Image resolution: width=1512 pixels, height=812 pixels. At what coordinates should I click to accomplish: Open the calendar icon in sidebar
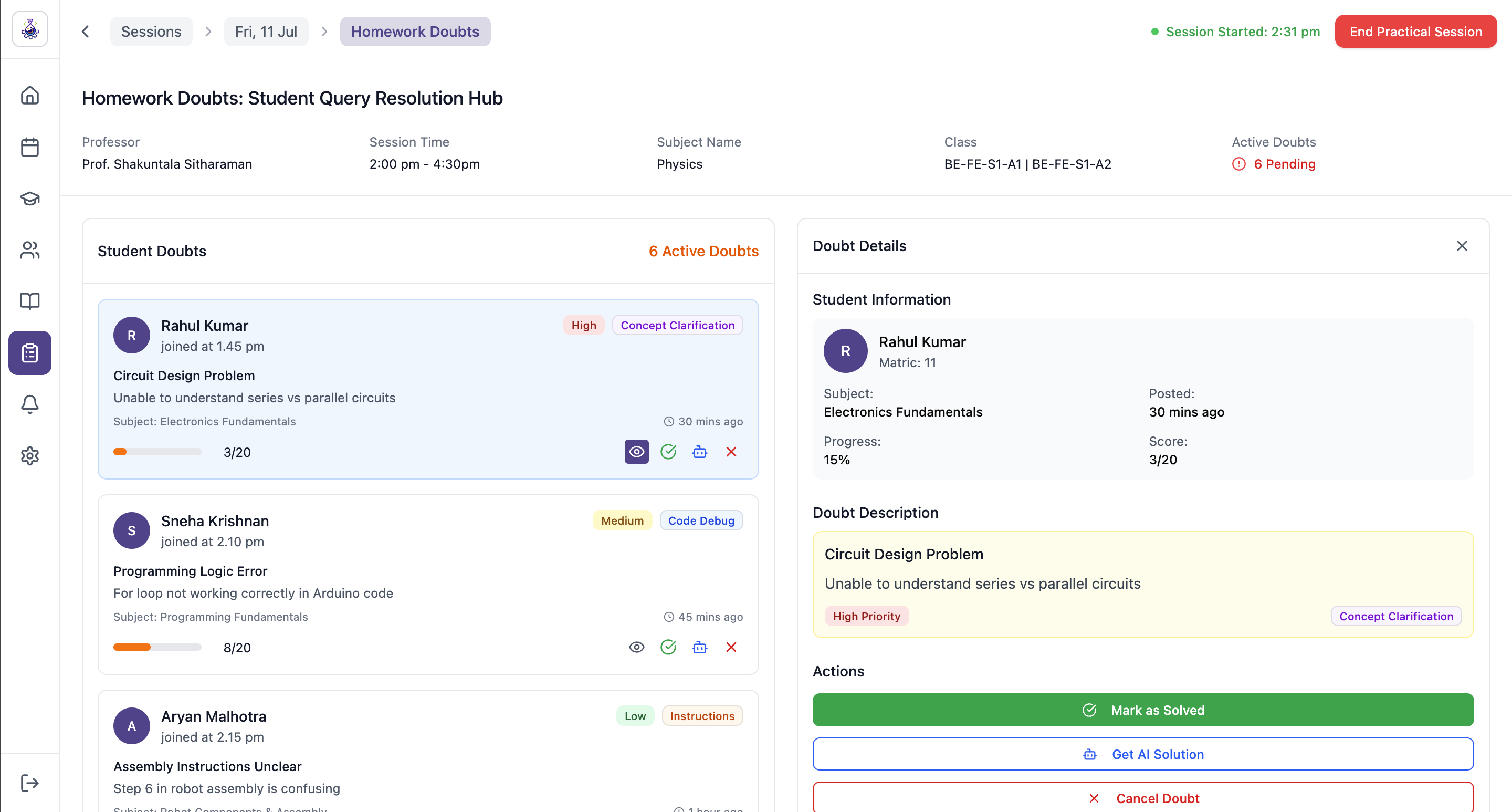coord(30,147)
